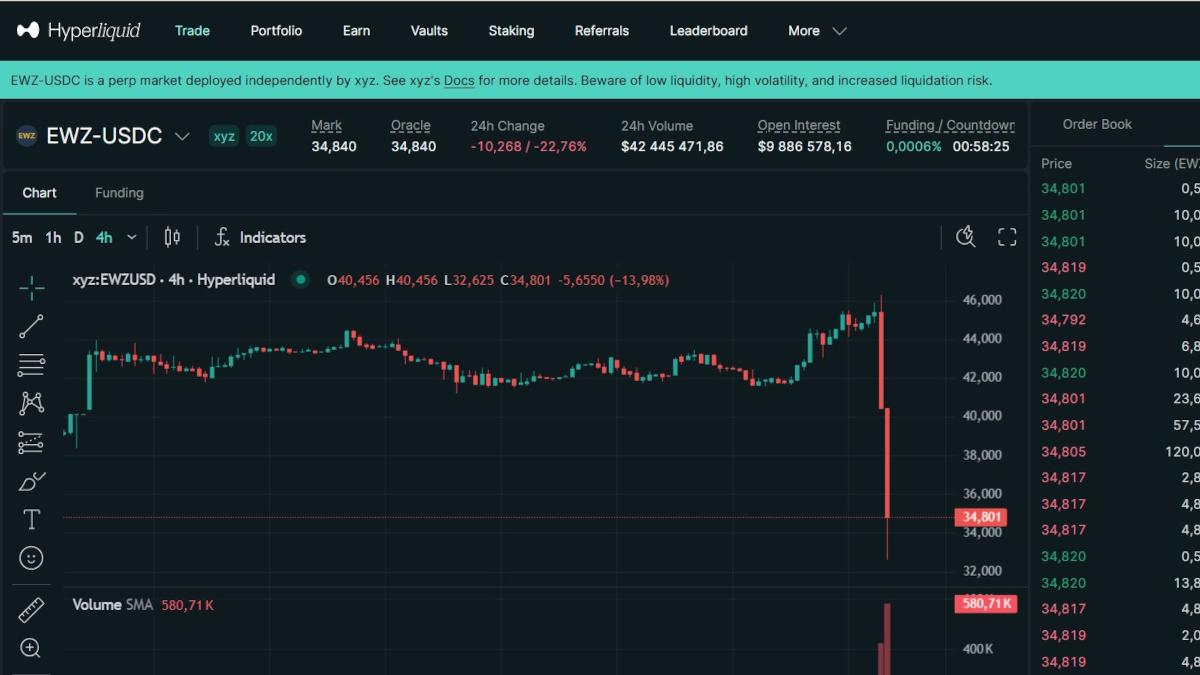The image size is (1200, 675).
Task: Select the brush drawing tool
Action: point(32,481)
